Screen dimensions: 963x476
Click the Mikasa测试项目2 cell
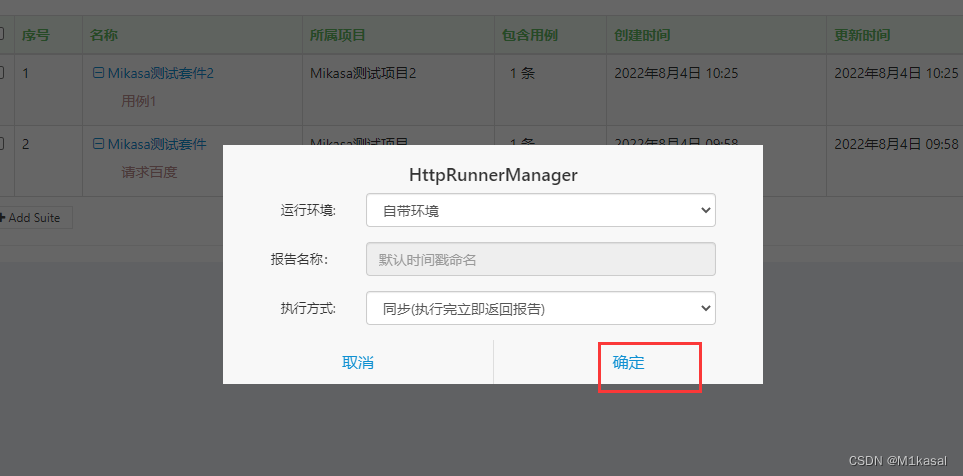(x=363, y=73)
